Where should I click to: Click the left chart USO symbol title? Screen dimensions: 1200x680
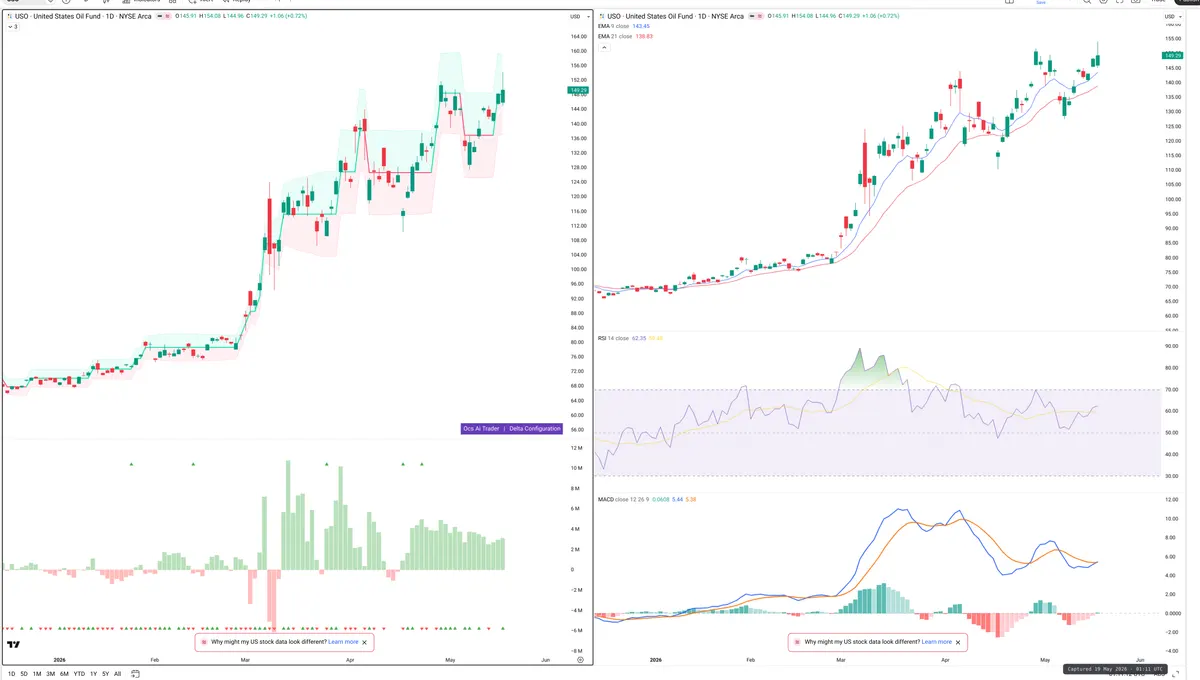tap(82, 17)
